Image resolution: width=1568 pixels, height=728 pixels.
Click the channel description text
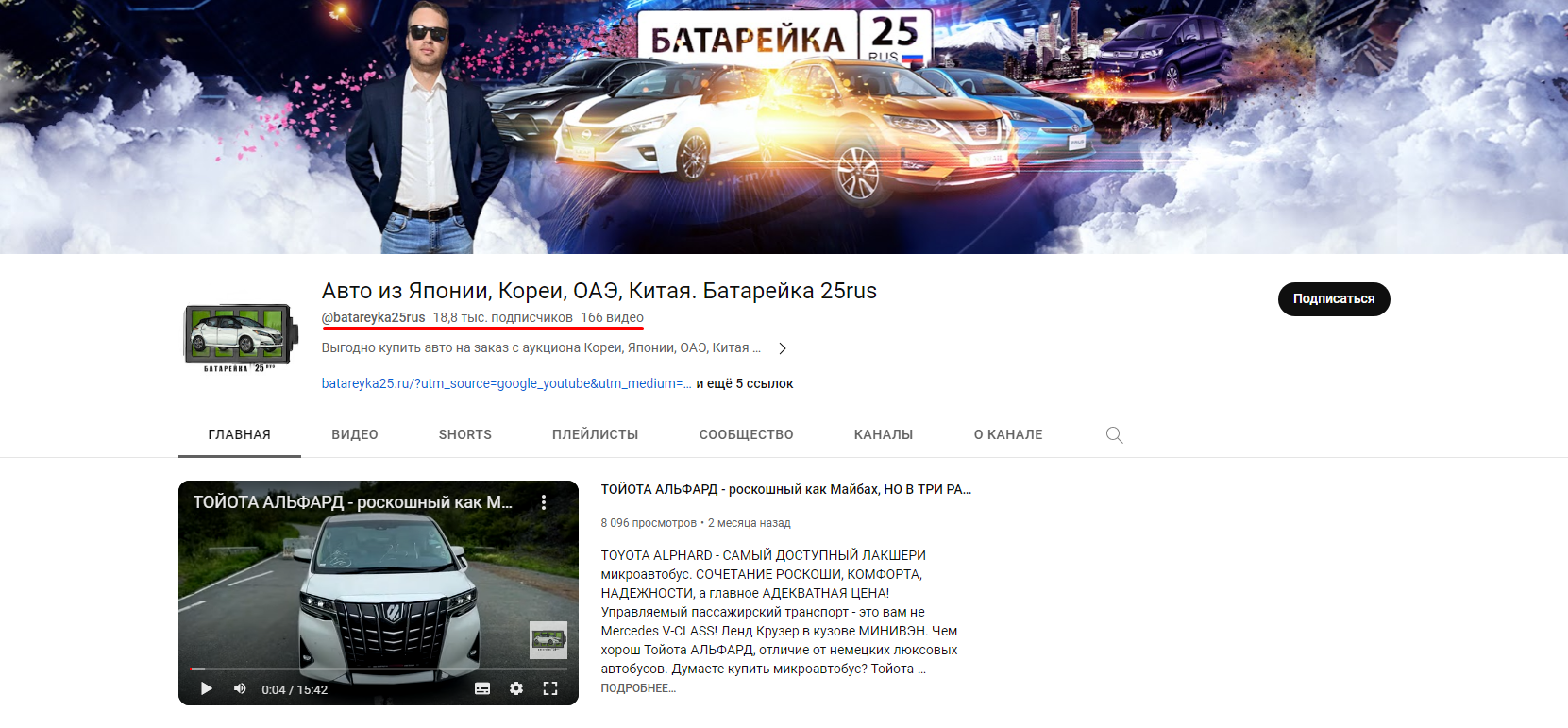(x=541, y=347)
